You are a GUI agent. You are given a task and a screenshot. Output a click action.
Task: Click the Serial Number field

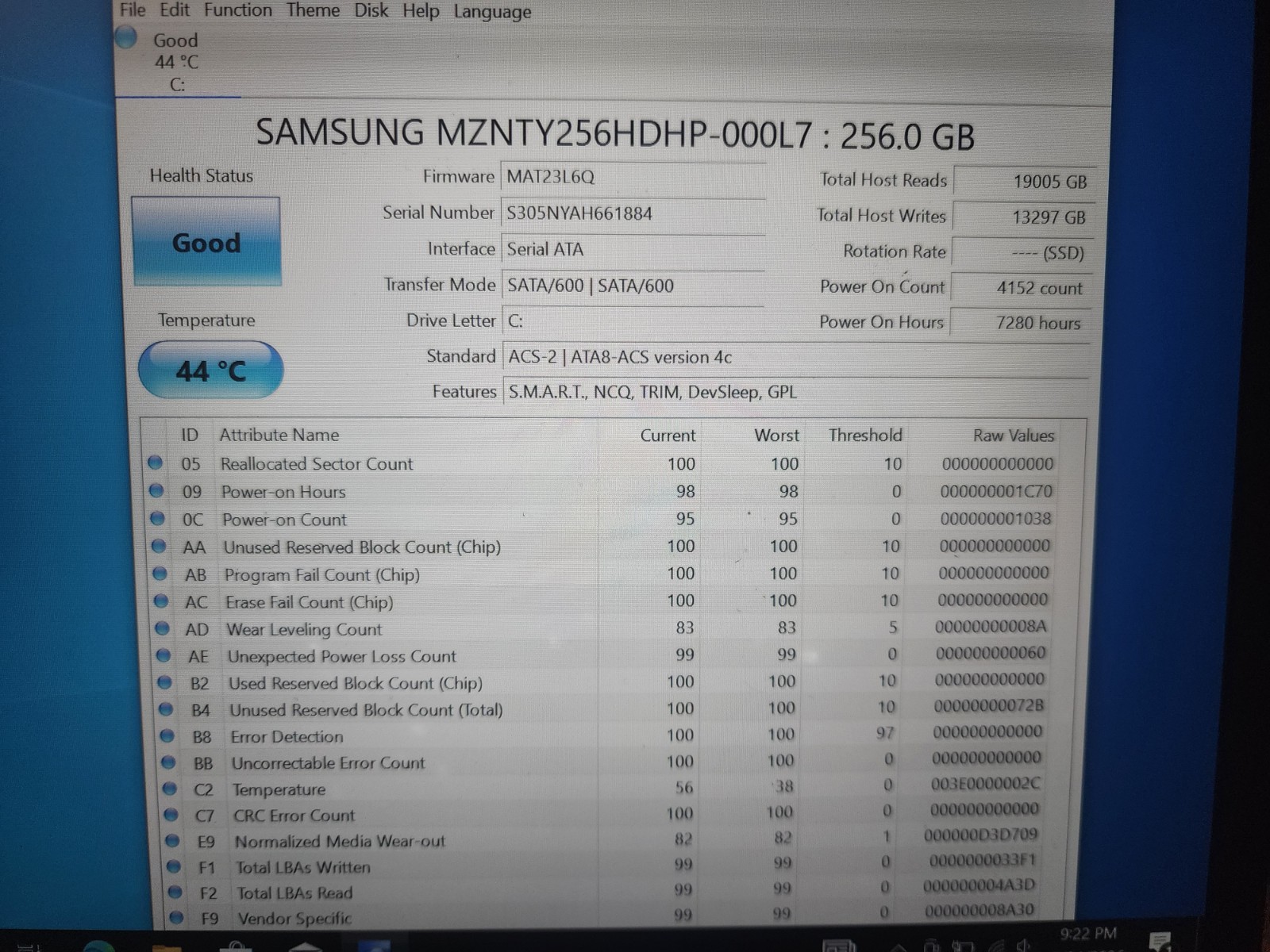pos(633,213)
